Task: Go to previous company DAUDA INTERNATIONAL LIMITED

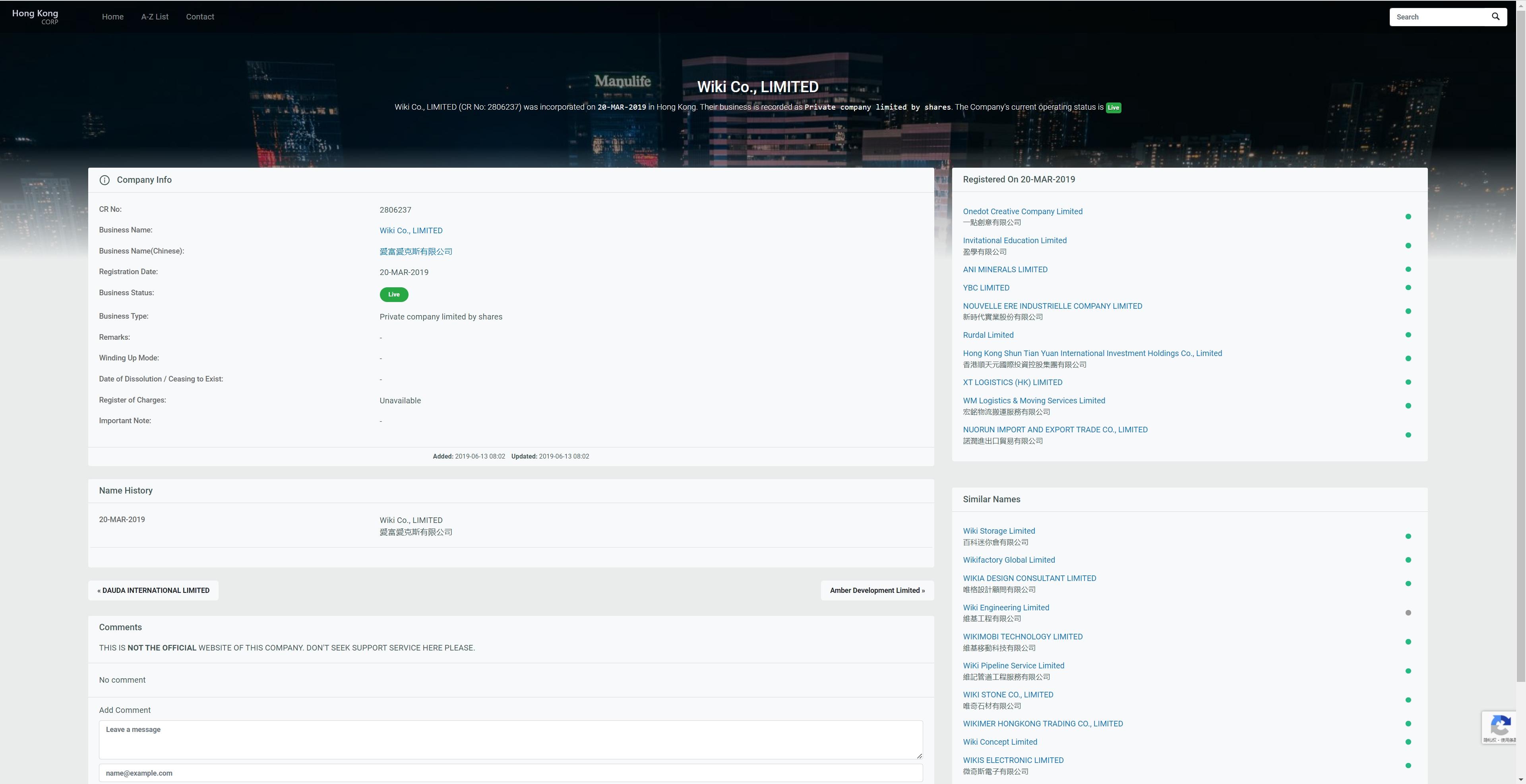Action: 153,590
